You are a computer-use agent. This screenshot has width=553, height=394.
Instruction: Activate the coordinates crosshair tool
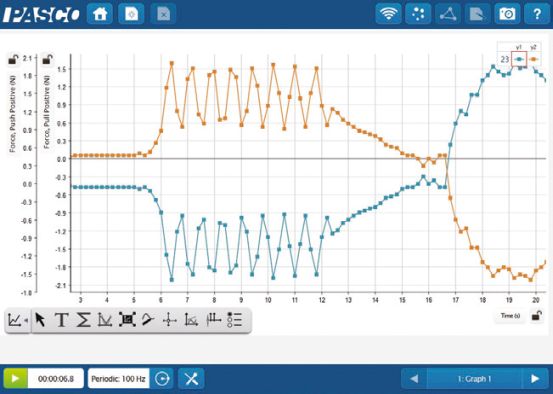(x=170, y=320)
